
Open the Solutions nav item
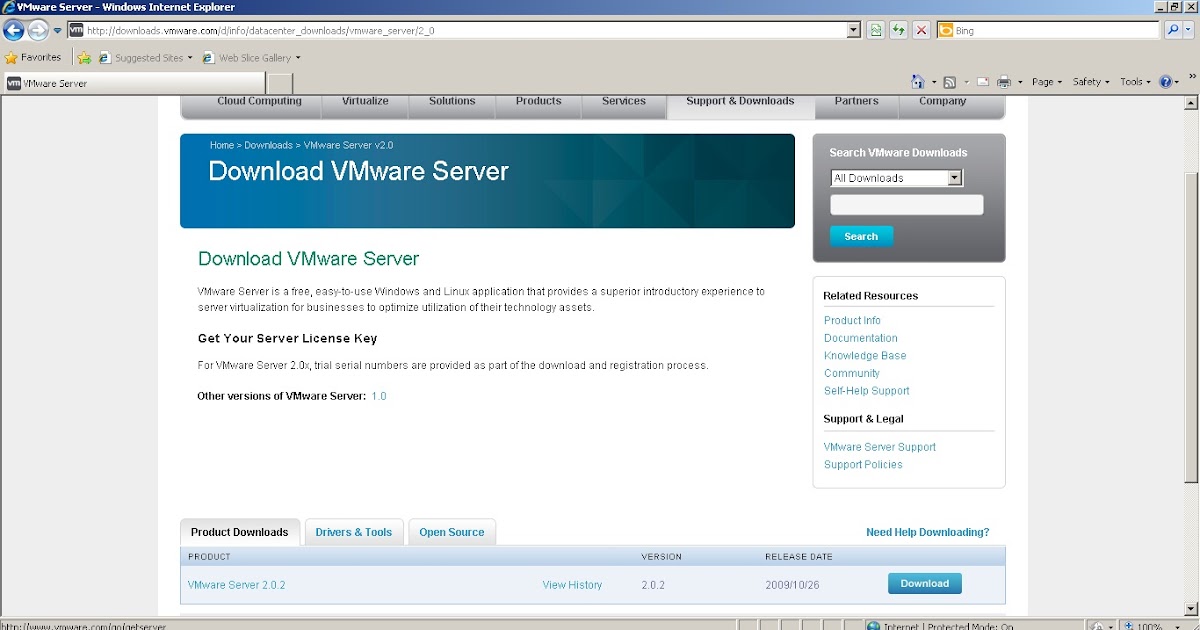click(452, 101)
